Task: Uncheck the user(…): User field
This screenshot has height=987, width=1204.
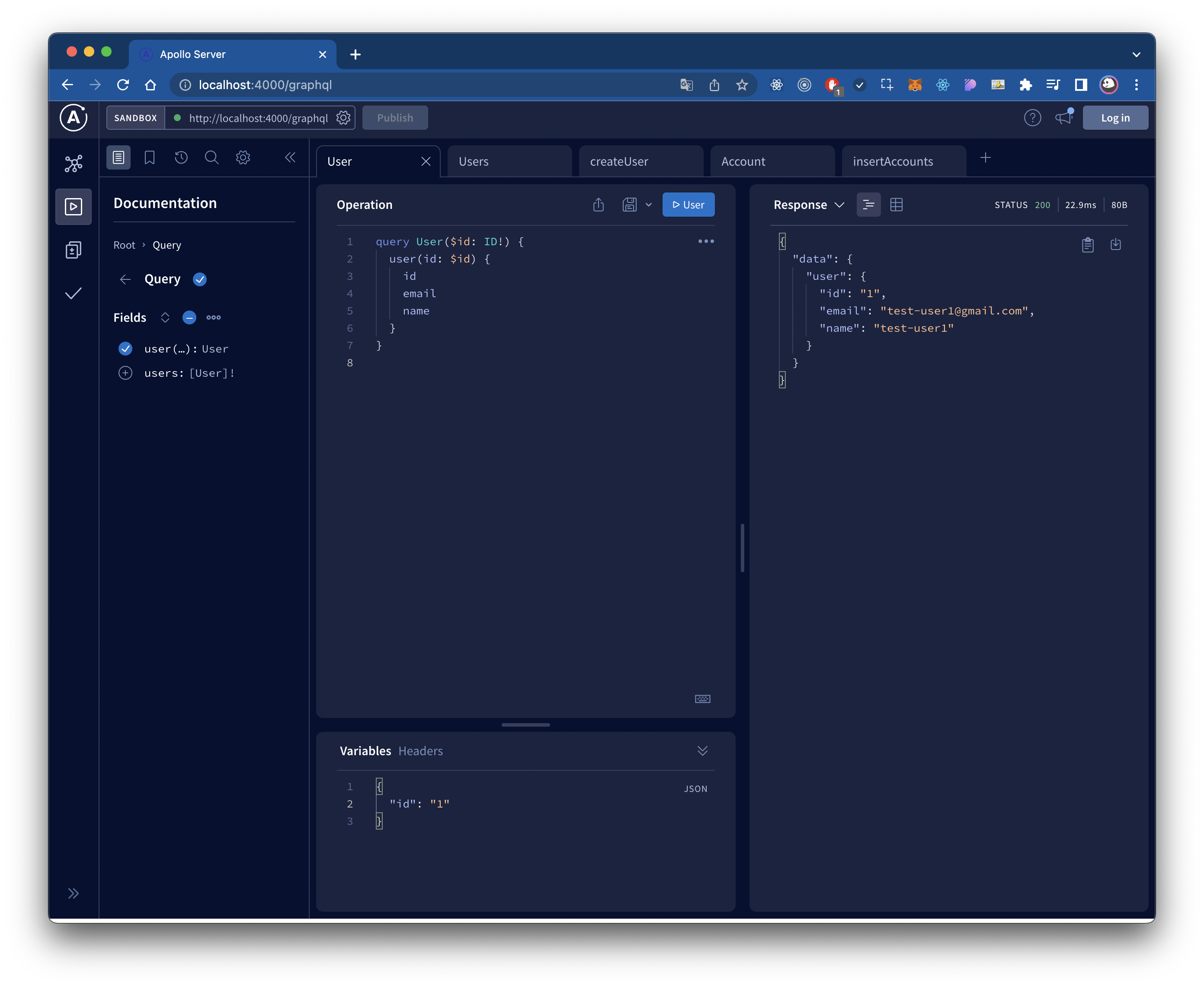Action: click(x=125, y=349)
